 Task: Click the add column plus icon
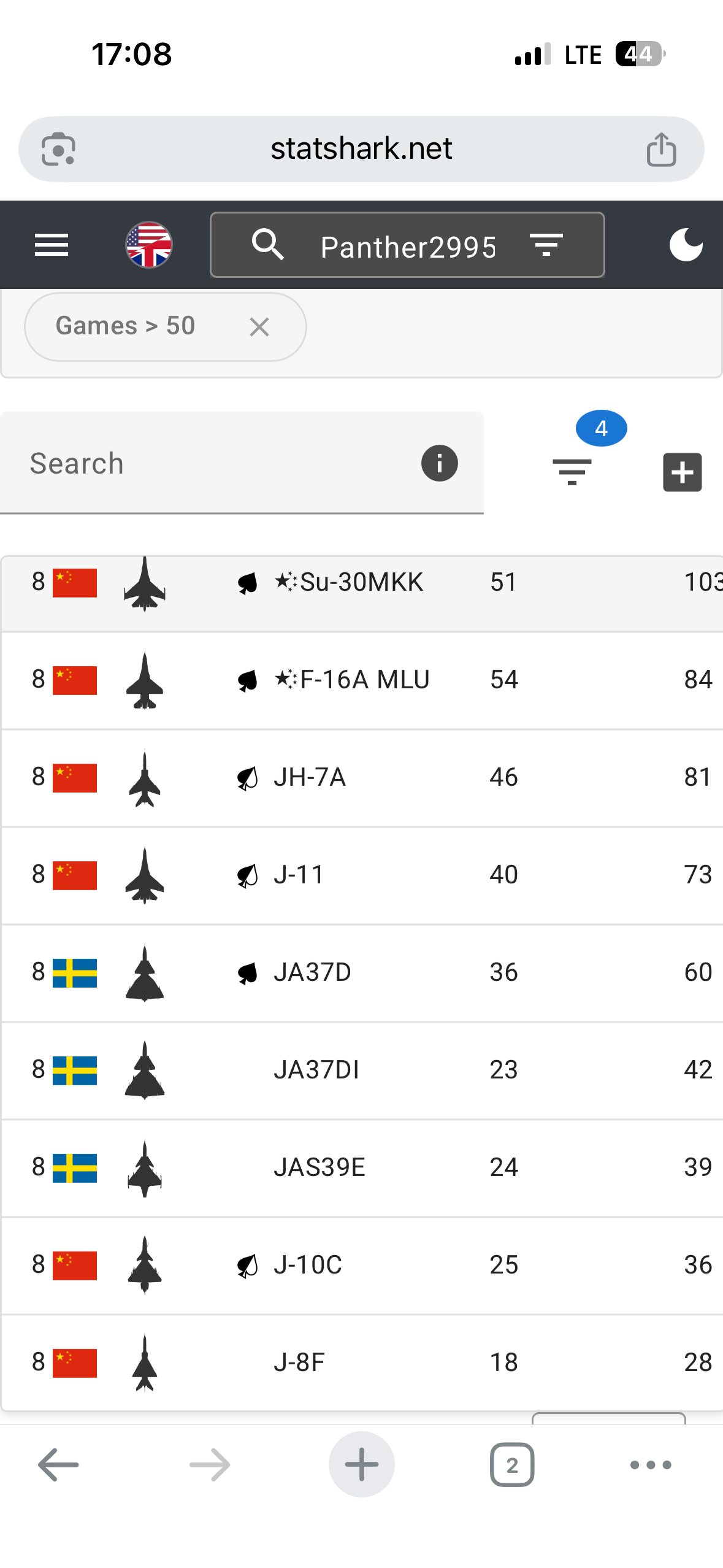point(682,472)
